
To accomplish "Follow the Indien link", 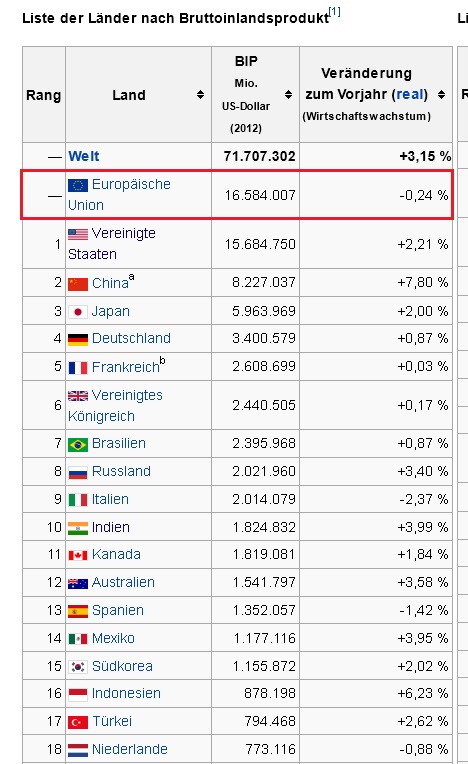I will 111,527.
